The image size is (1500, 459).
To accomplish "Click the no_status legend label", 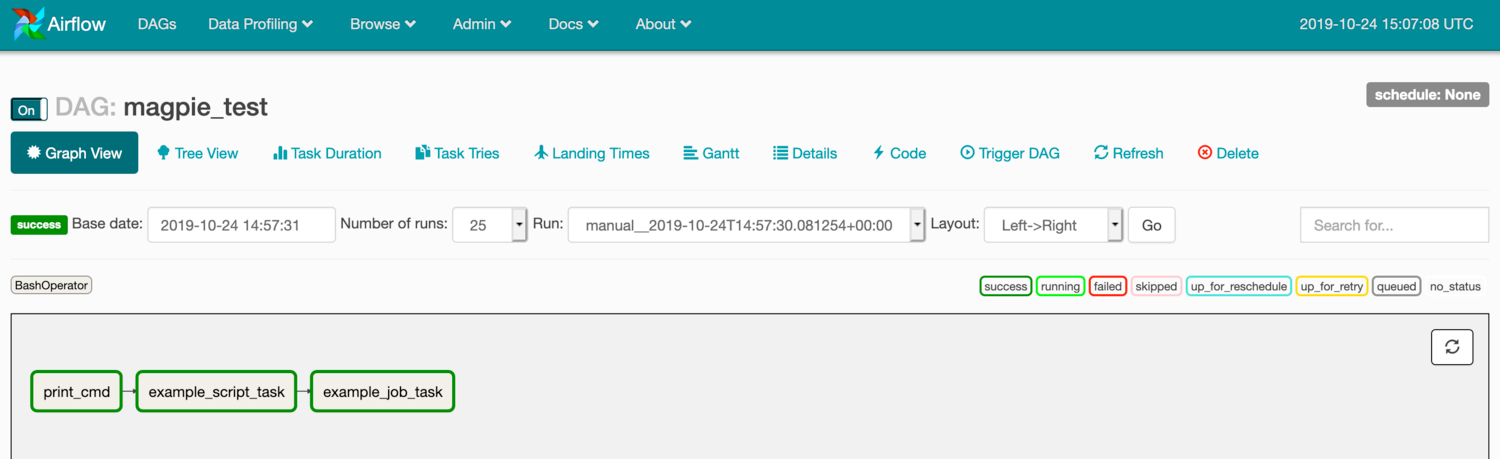I will (x=1456, y=286).
